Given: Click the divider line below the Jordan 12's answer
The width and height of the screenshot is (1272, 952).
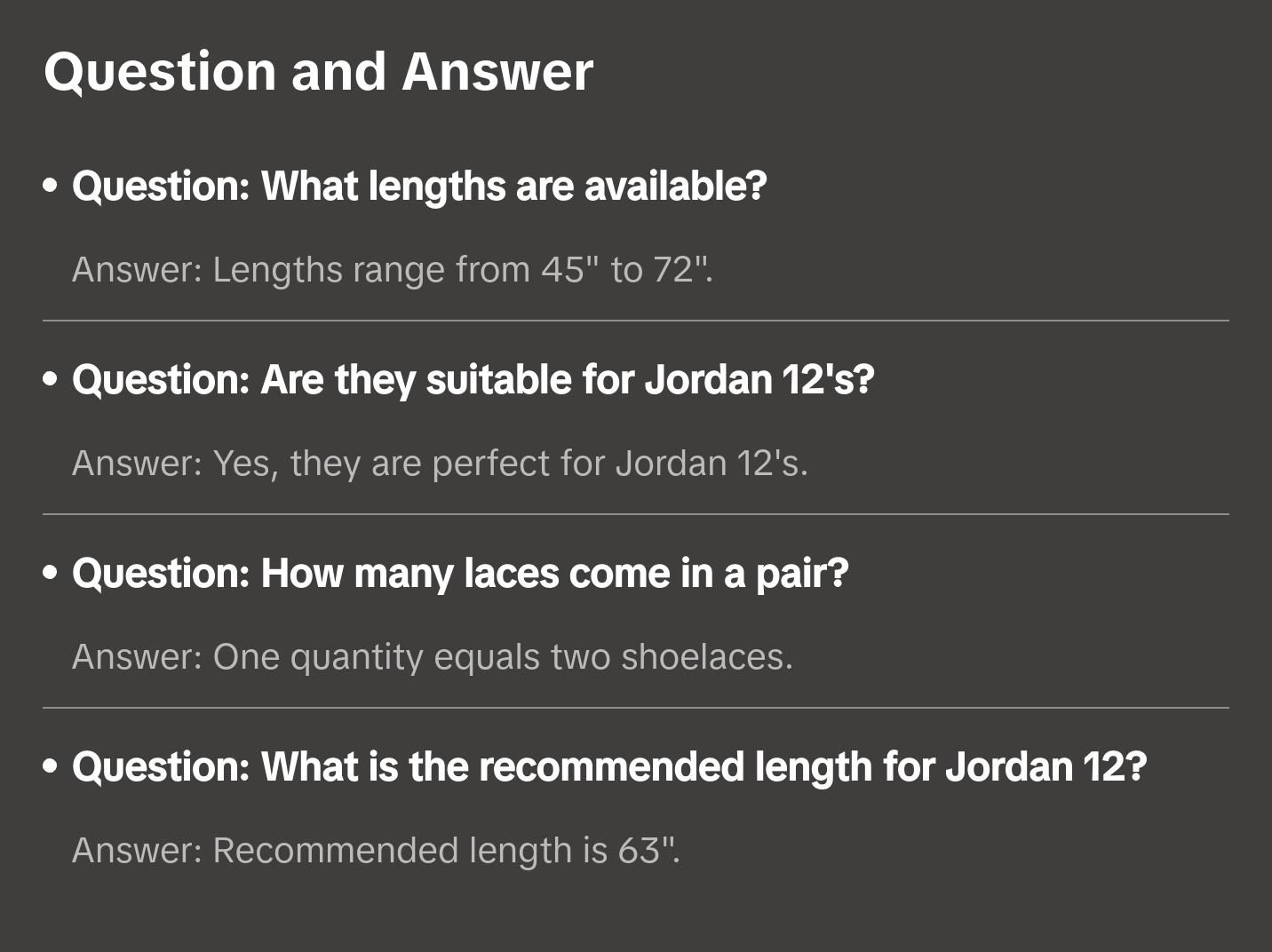Looking at the screenshot, I should (636, 514).
